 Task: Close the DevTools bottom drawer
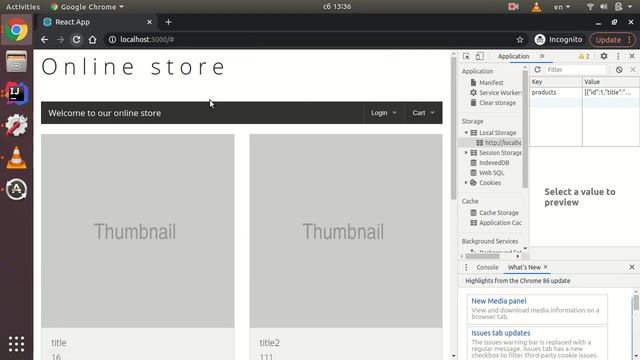coord(632,267)
